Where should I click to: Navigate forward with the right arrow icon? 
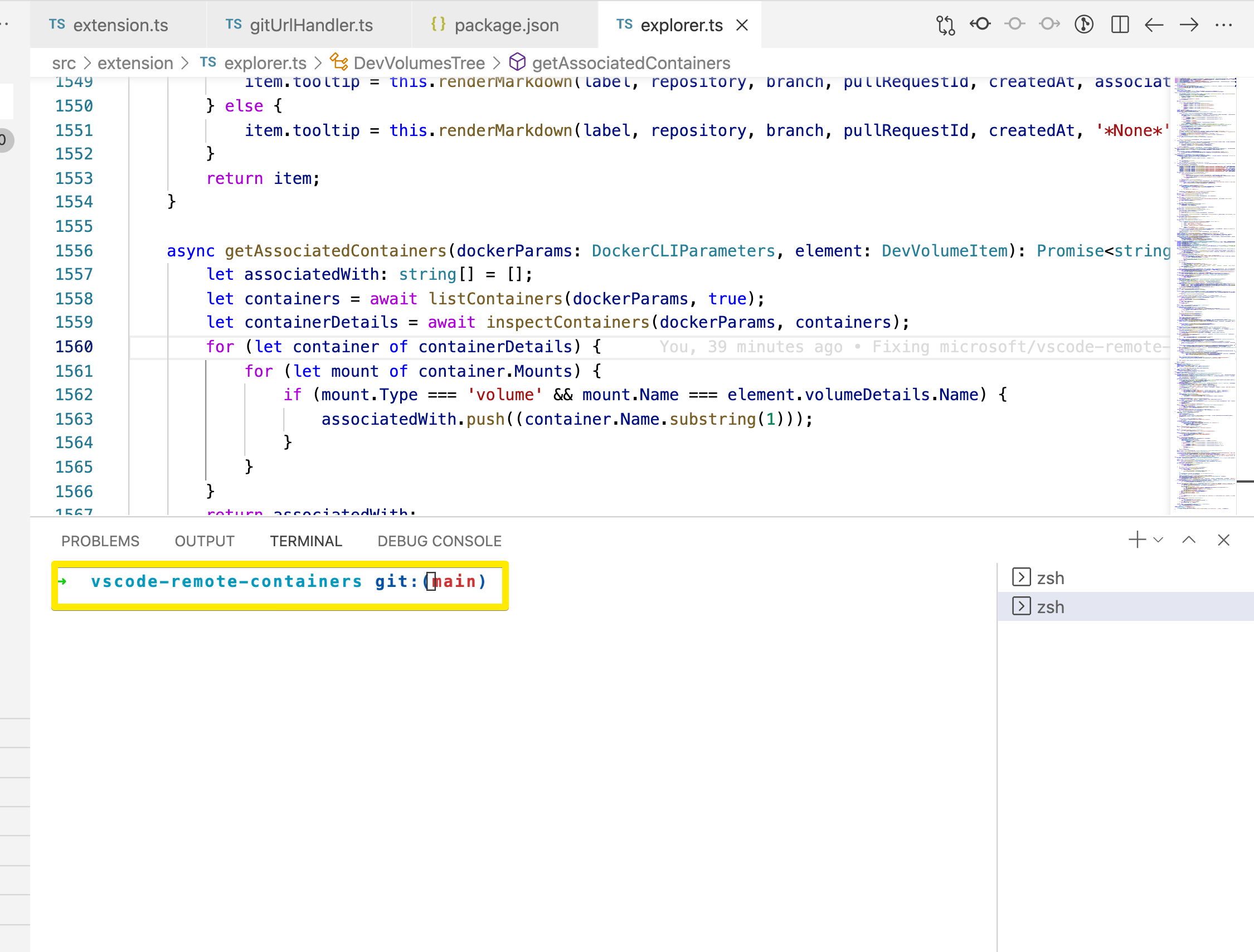coord(1189,25)
